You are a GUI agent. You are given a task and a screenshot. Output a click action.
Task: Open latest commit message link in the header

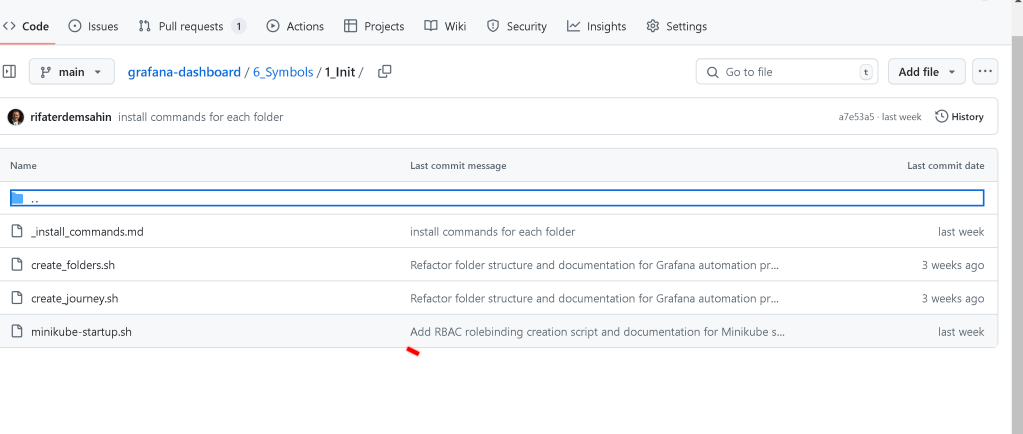pos(201,117)
